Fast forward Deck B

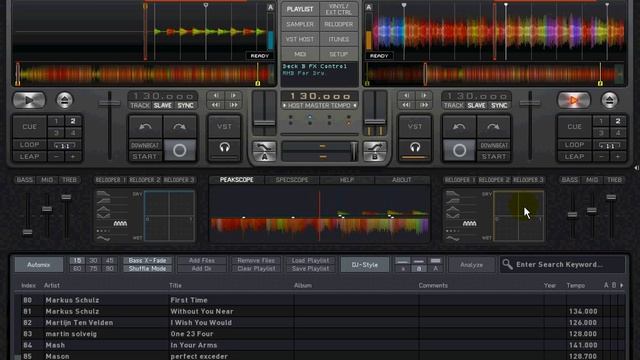tap(424, 105)
